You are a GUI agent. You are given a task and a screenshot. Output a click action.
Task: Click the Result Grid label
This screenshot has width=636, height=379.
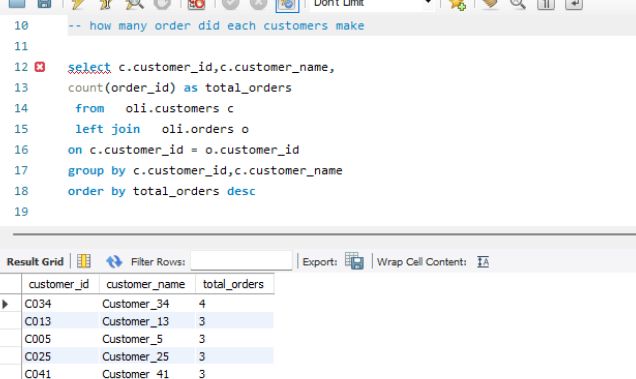(x=35, y=262)
